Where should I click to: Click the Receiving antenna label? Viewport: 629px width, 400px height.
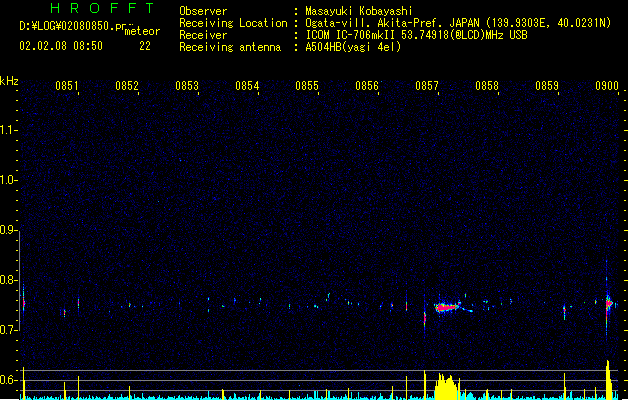[x=230, y=47]
